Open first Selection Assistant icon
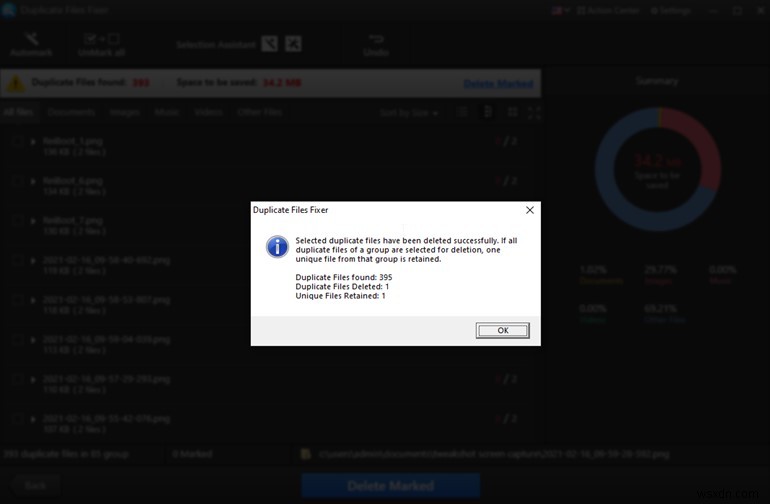The image size is (770, 504). pos(269,44)
